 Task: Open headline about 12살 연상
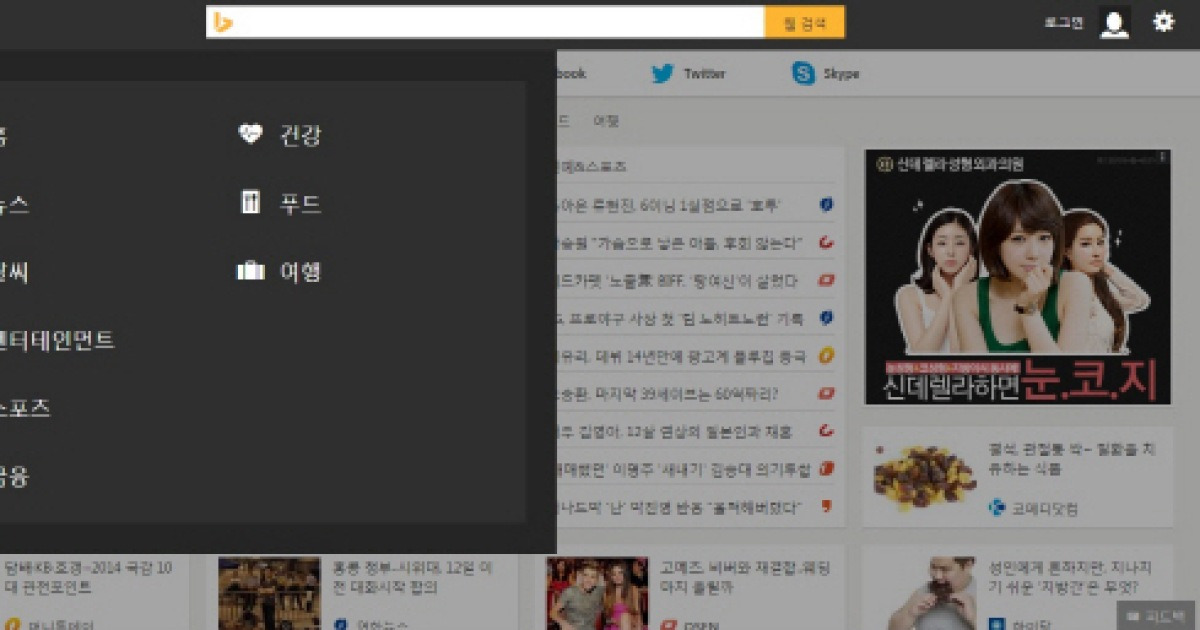pyautogui.click(x=675, y=432)
